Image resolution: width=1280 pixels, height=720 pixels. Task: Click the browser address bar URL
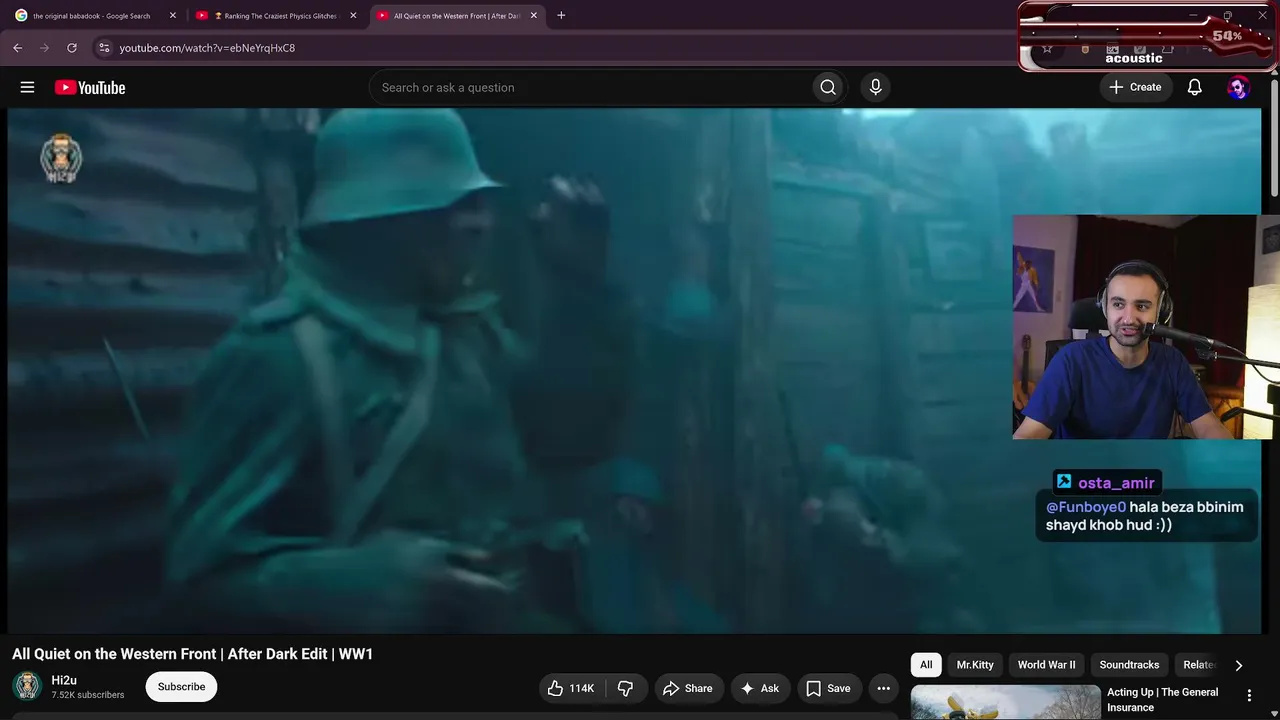[207, 48]
